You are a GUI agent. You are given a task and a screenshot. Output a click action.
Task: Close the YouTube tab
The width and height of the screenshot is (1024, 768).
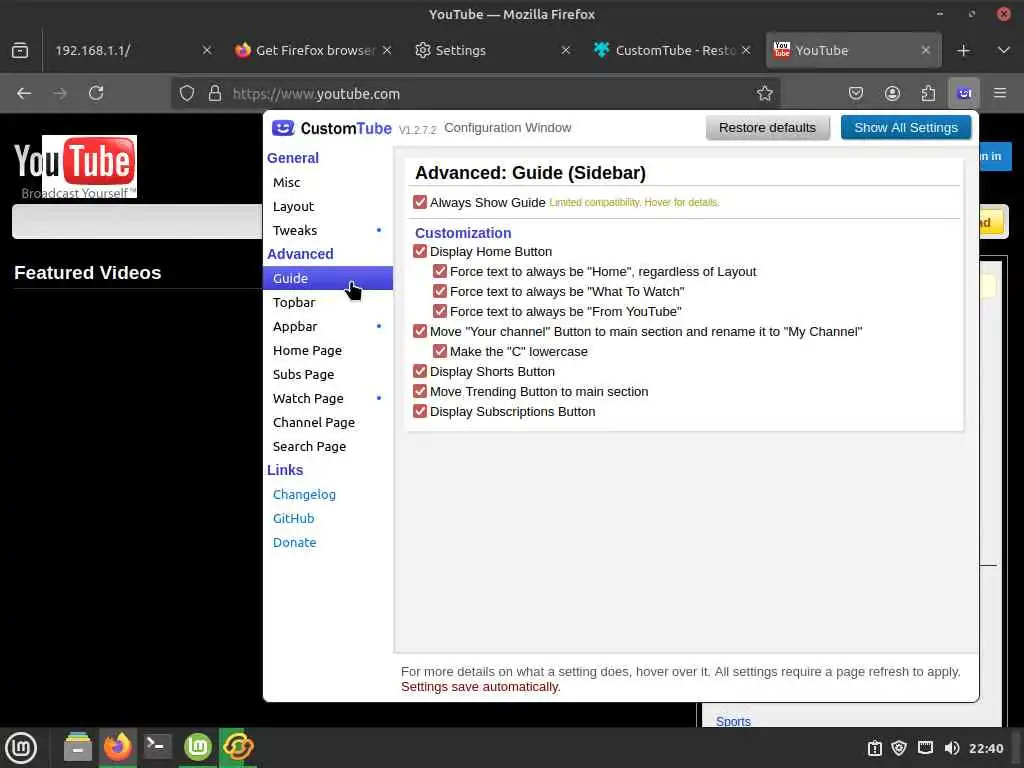[x=925, y=50]
